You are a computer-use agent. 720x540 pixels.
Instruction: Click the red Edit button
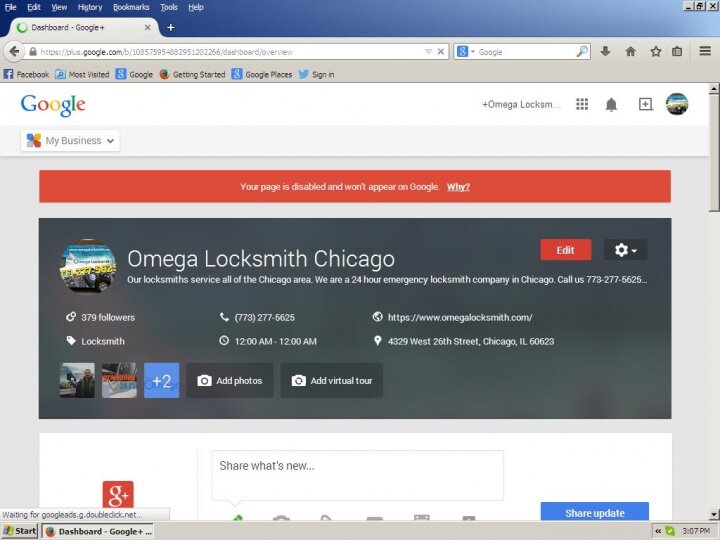[x=566, y=250]
